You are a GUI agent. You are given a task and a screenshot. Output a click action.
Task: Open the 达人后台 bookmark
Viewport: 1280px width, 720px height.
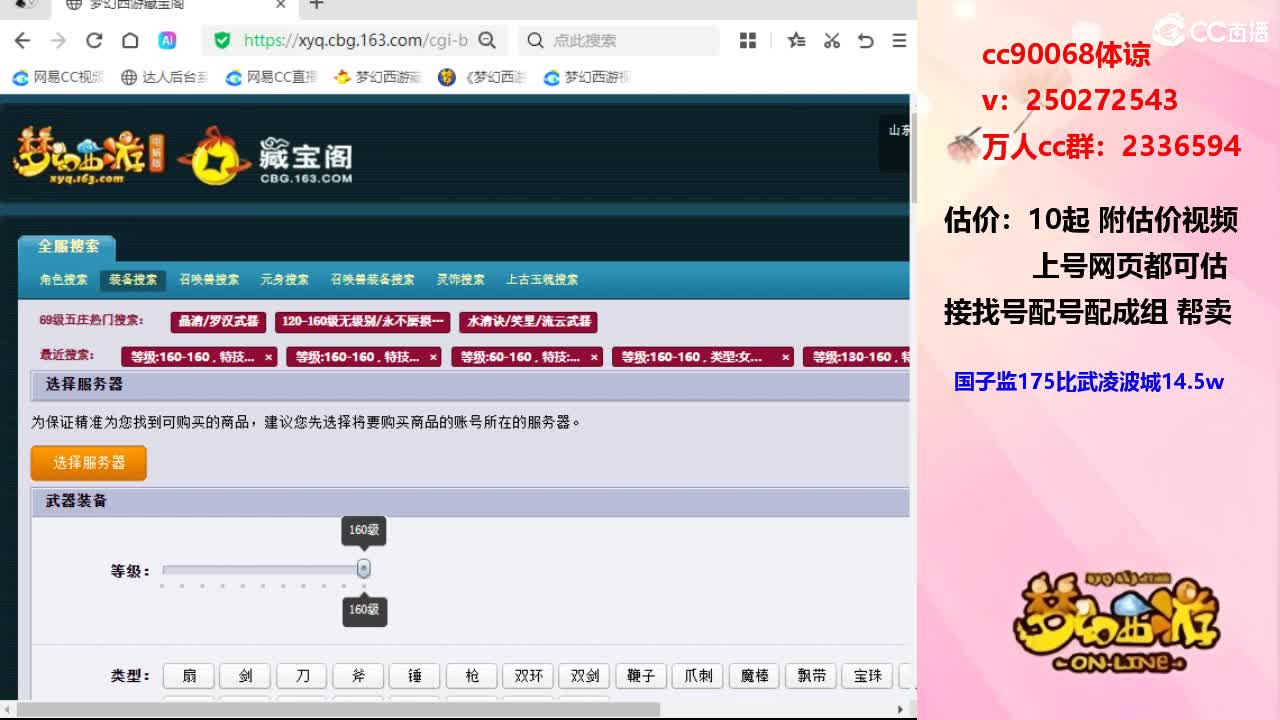click(164, 77)
